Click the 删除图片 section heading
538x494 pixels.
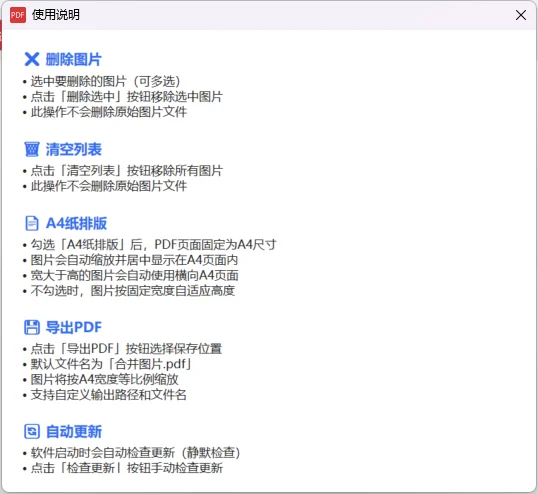tap(74, 59)
